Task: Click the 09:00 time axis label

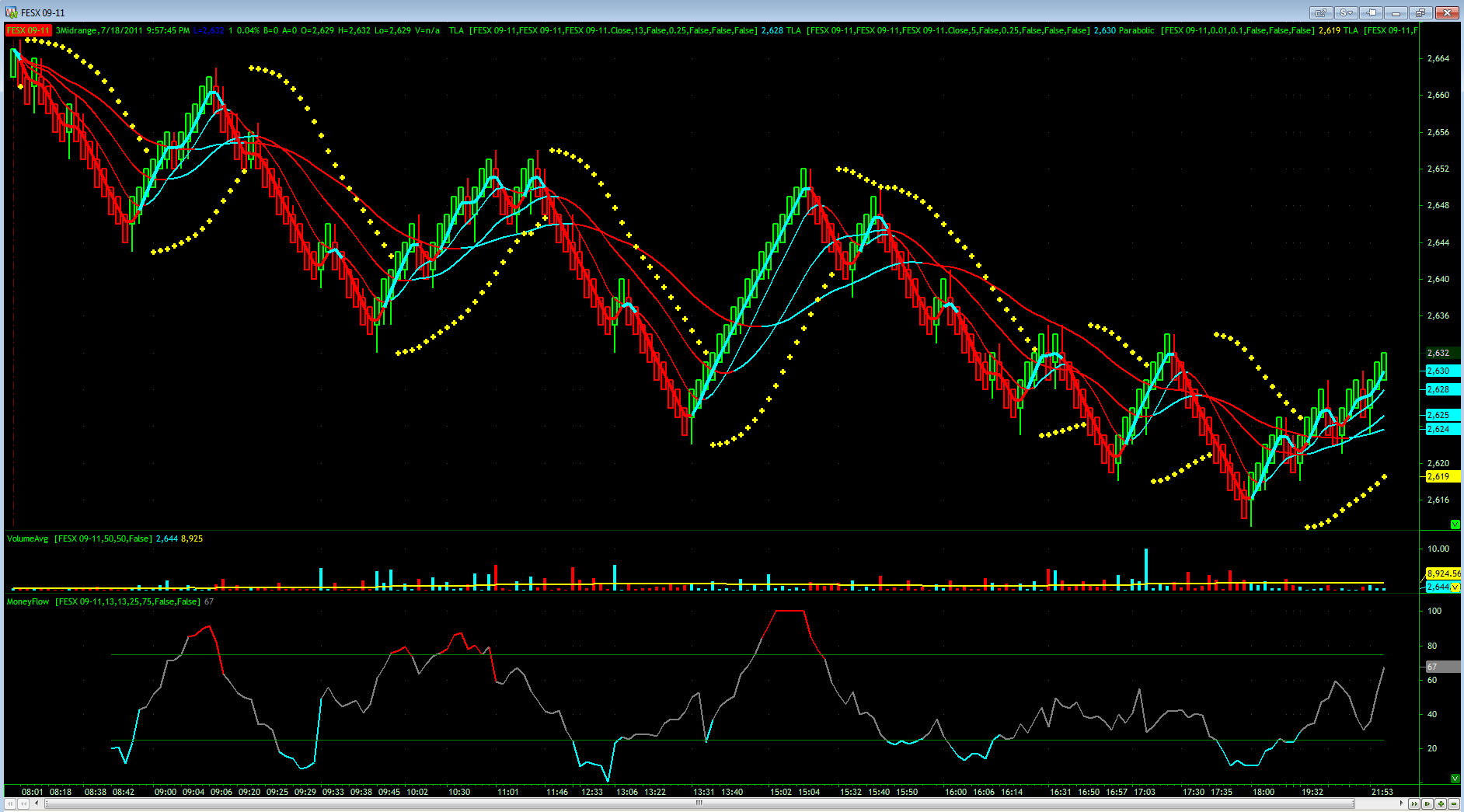Action: (166, 792)
